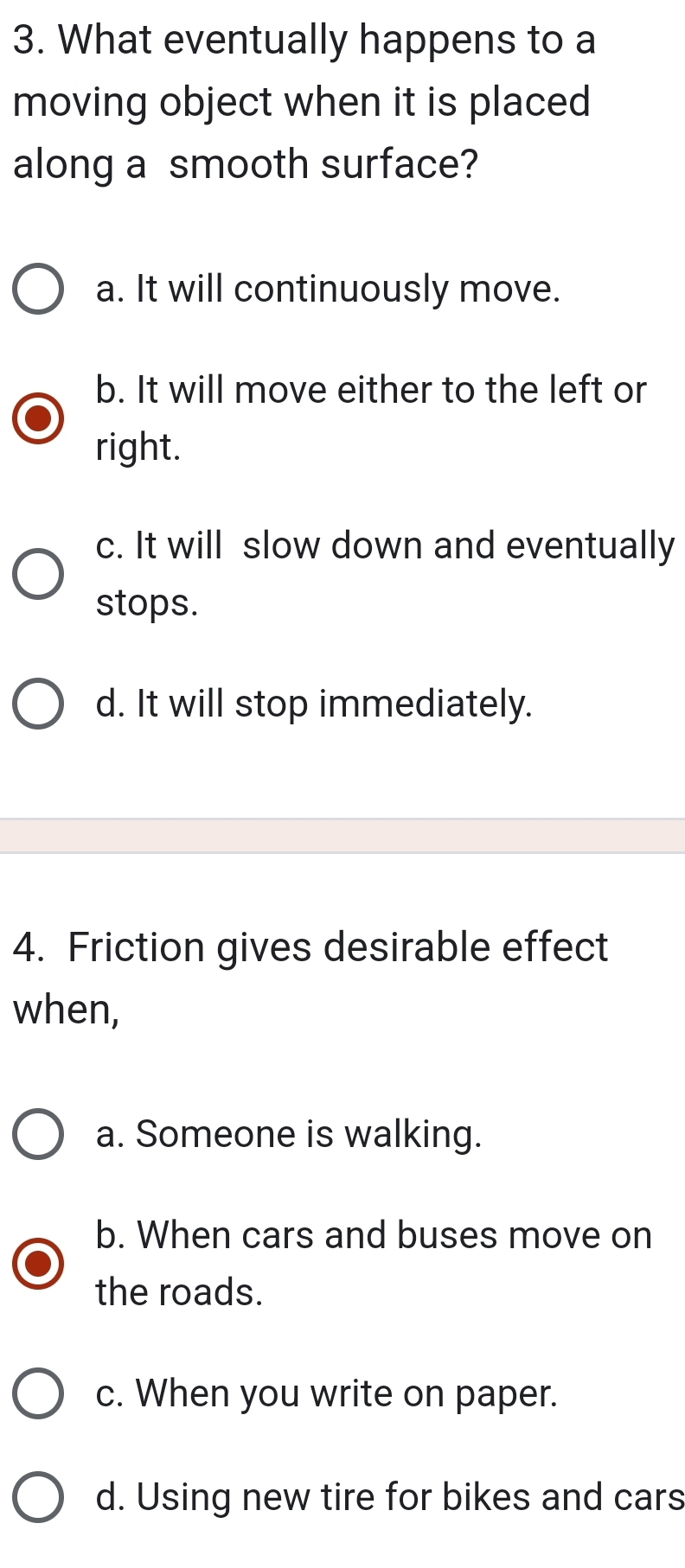This screenshot has height=1568, width=685.
Task: Click the 'a. Someone is walking.' answer text
Action: tap(289, 1134)
